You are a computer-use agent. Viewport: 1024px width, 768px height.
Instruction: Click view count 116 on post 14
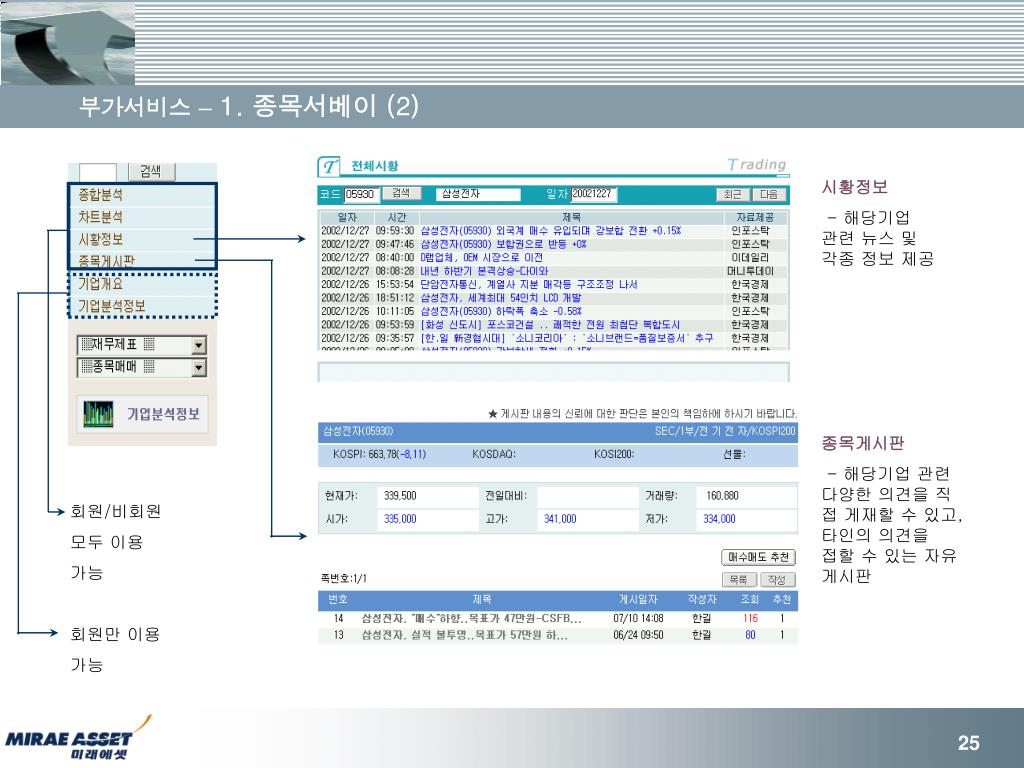point(750,618)
